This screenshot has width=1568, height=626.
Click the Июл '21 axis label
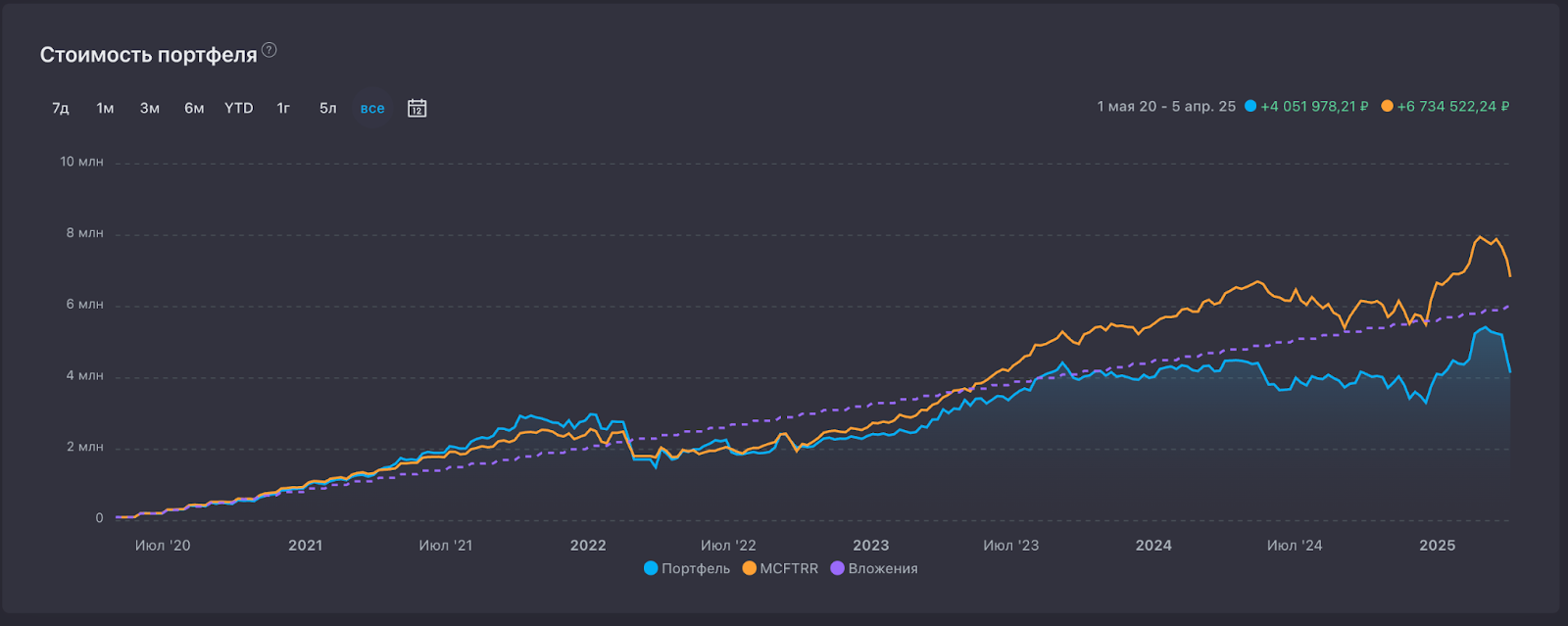tap(446, 546)
